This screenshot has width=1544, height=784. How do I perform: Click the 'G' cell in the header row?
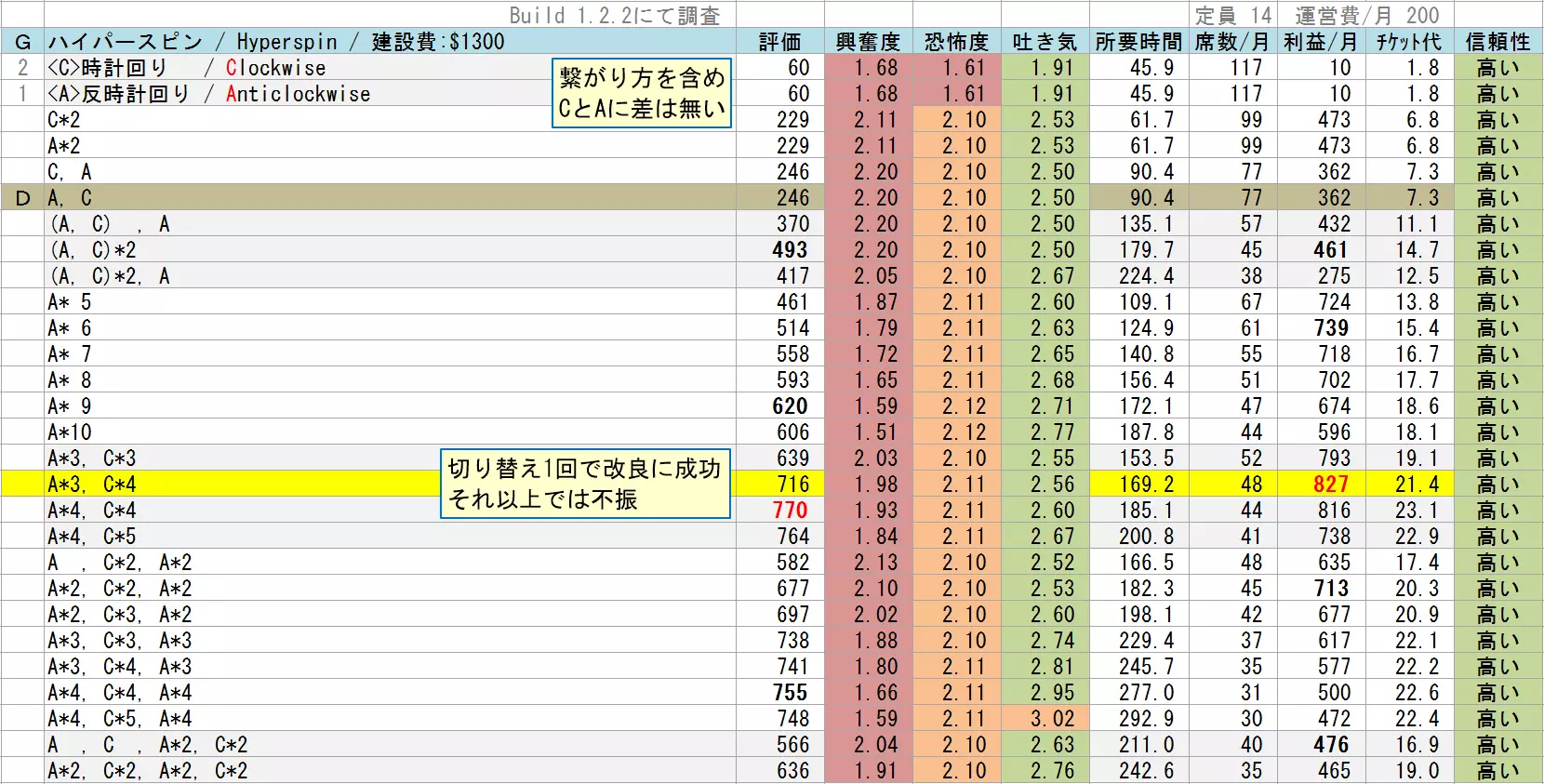click(x=23, y=42)
